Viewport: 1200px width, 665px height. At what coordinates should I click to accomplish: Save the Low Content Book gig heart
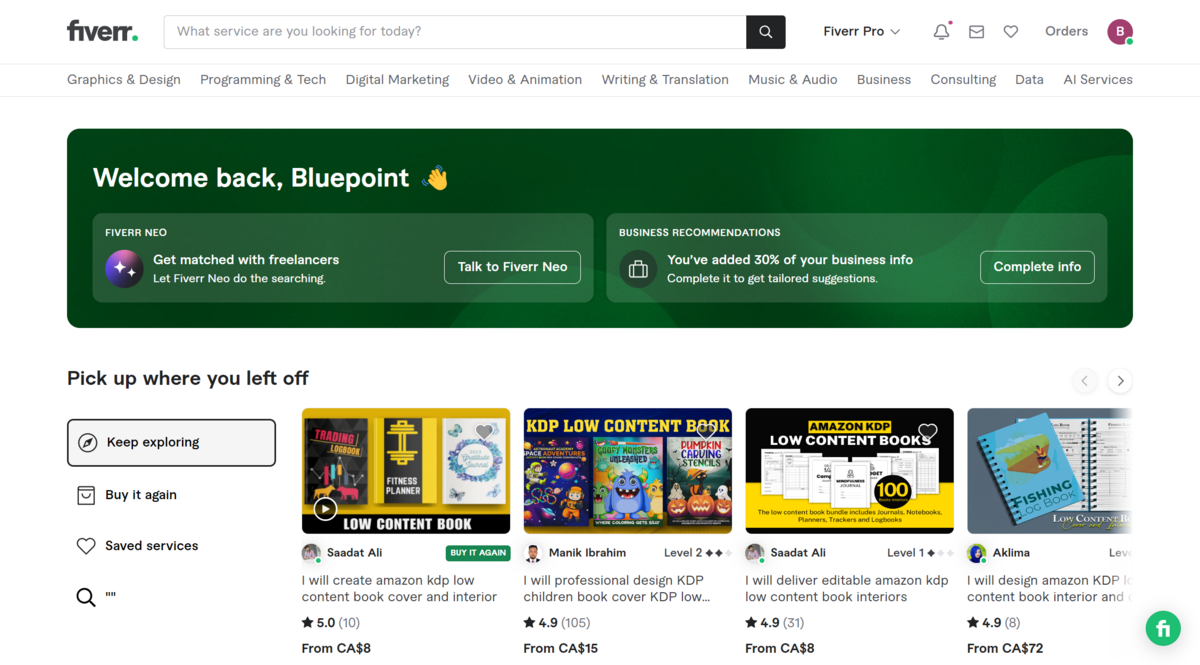(485, 432)
